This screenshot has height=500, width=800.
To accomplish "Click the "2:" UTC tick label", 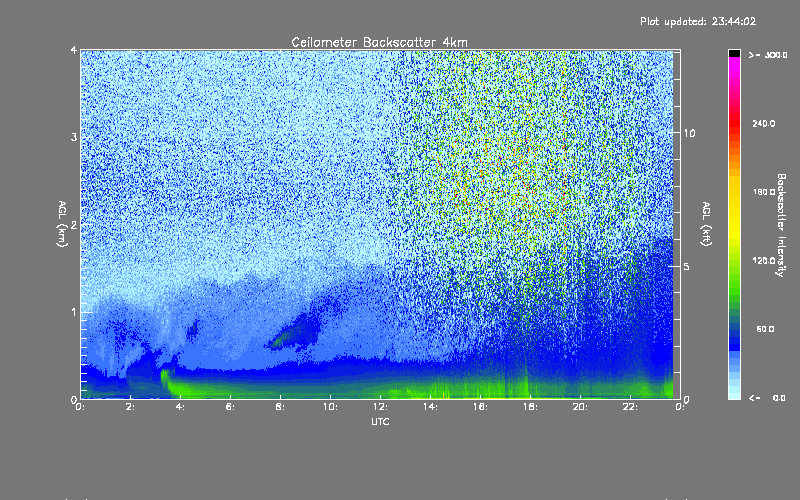I will coord(131,407).
